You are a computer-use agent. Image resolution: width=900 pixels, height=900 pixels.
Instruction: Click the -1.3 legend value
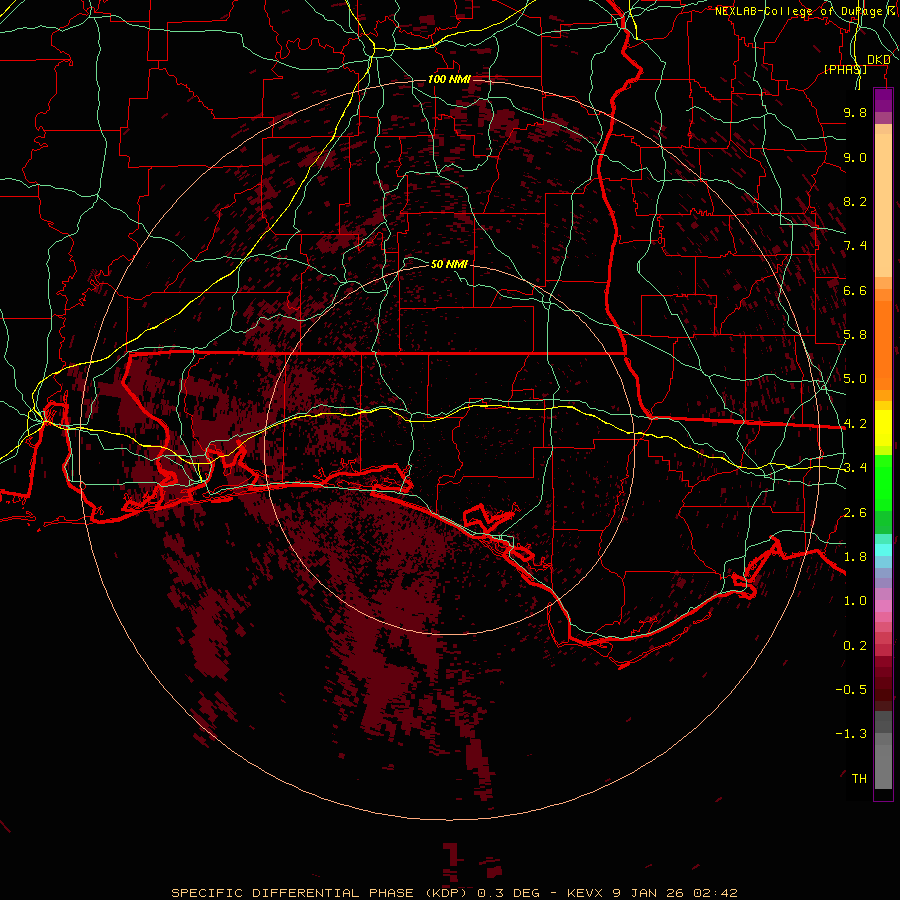click(851, 734)
